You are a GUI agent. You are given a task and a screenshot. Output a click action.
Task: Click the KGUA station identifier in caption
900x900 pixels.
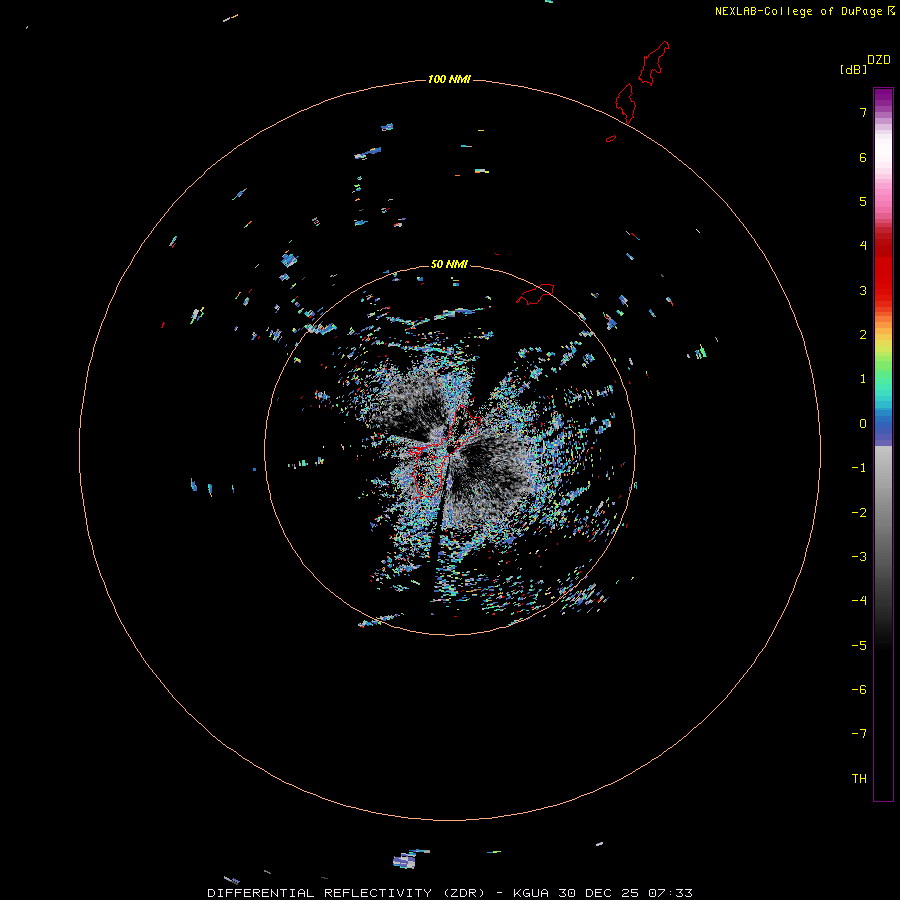point(531,893)
